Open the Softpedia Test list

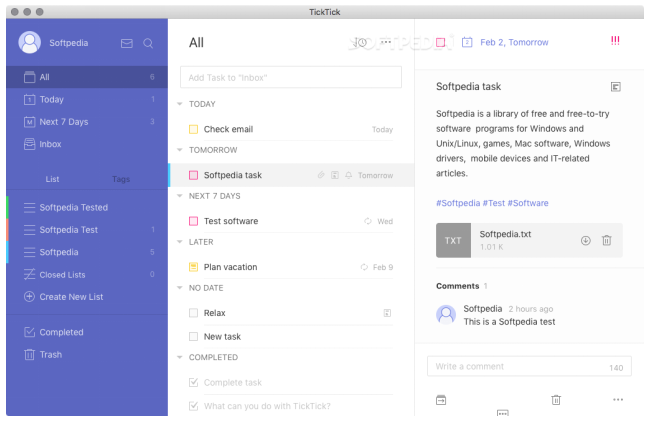[x=87, y=230]
